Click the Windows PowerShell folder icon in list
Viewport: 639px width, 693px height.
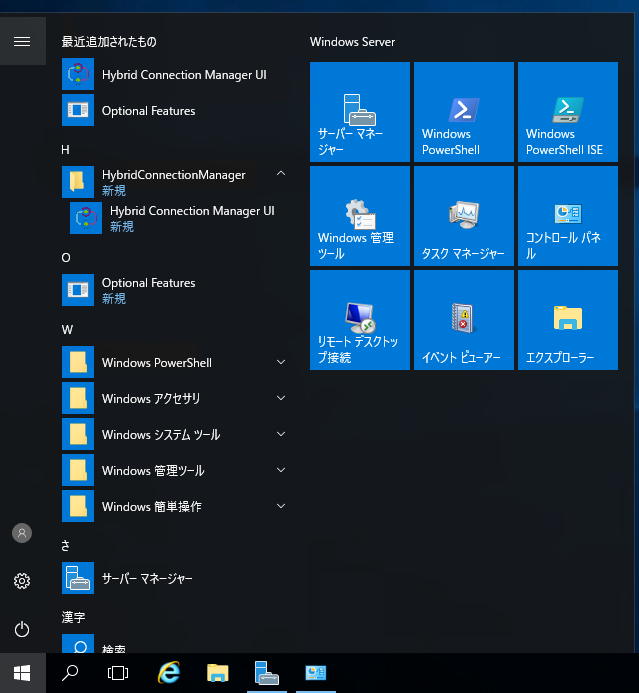(x=78, y=362)
